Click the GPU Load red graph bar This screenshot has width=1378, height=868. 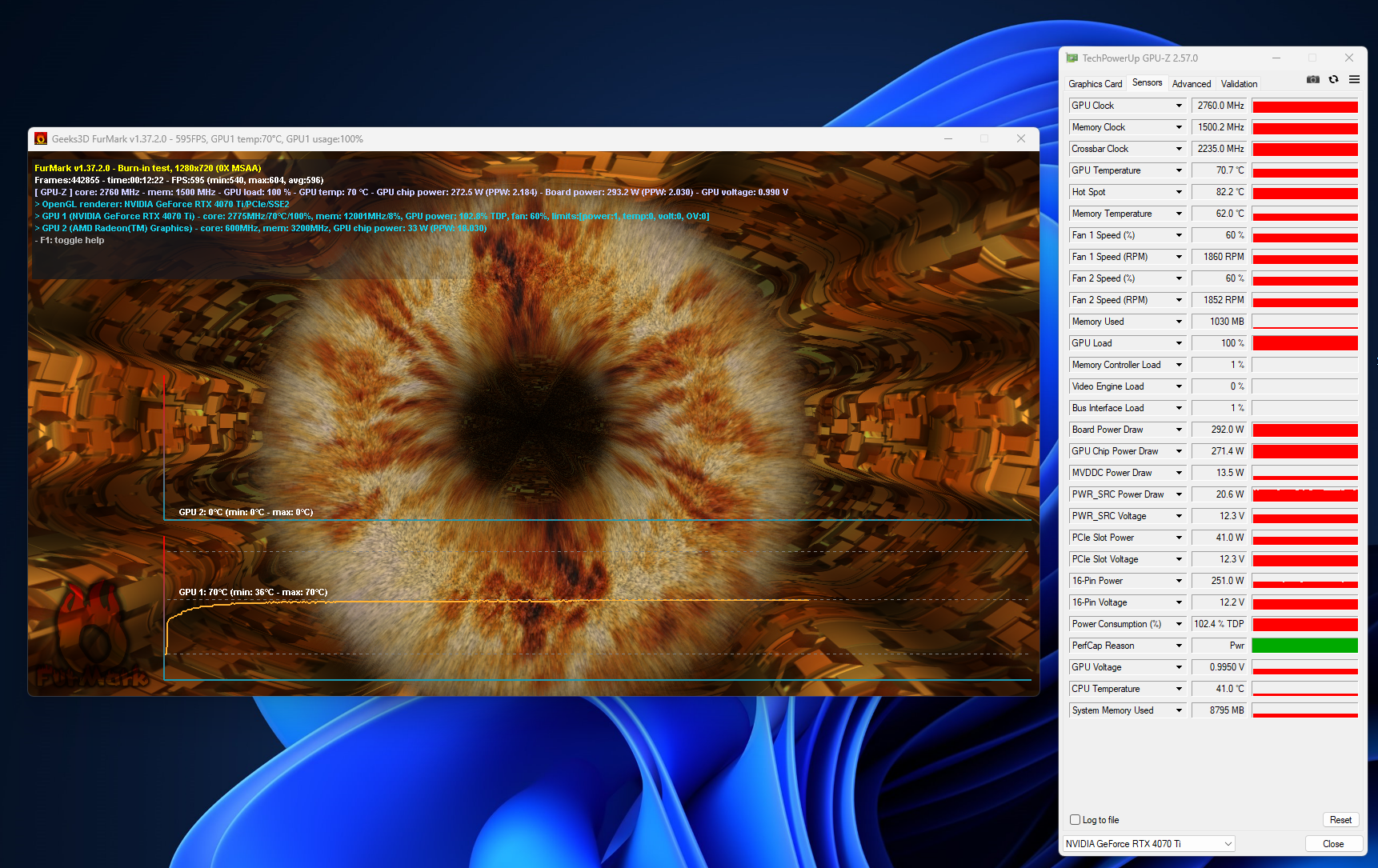tap(1305, 343)
